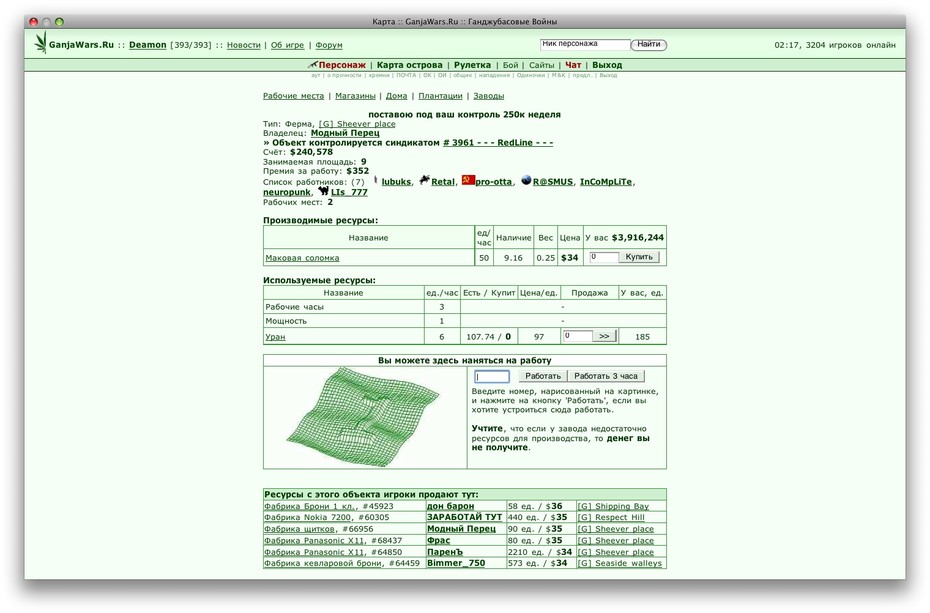Click the syndicate icon beside Retal
This screenshot has height=613, width=930.
423,180
